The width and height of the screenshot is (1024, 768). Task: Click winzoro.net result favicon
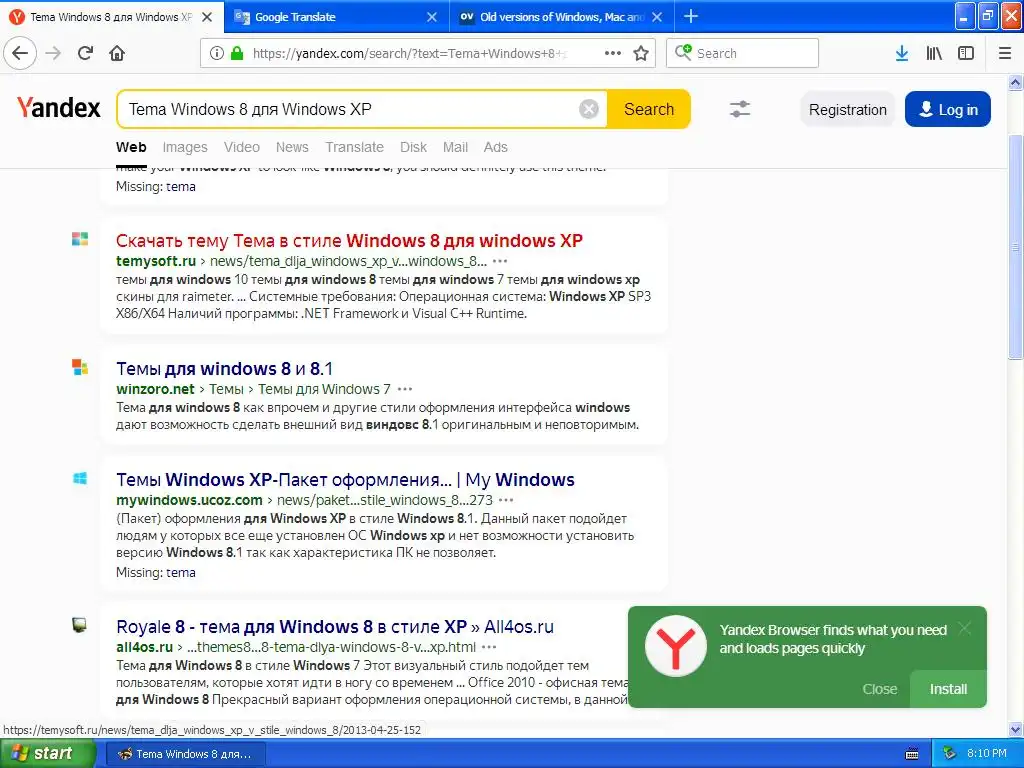80,367
